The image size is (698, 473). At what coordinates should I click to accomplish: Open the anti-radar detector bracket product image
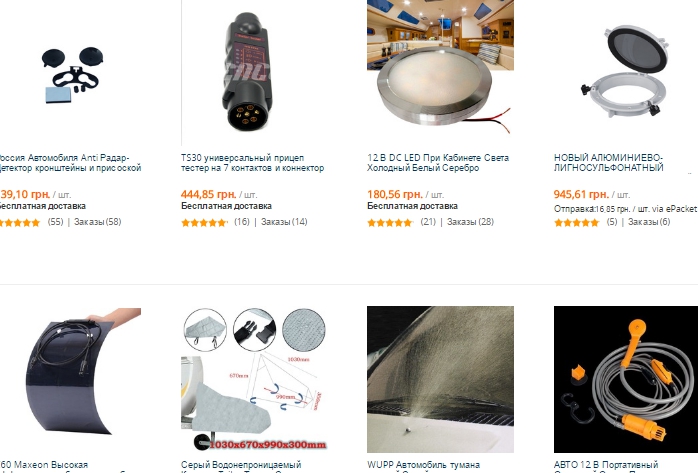click(x=70, y=73)
